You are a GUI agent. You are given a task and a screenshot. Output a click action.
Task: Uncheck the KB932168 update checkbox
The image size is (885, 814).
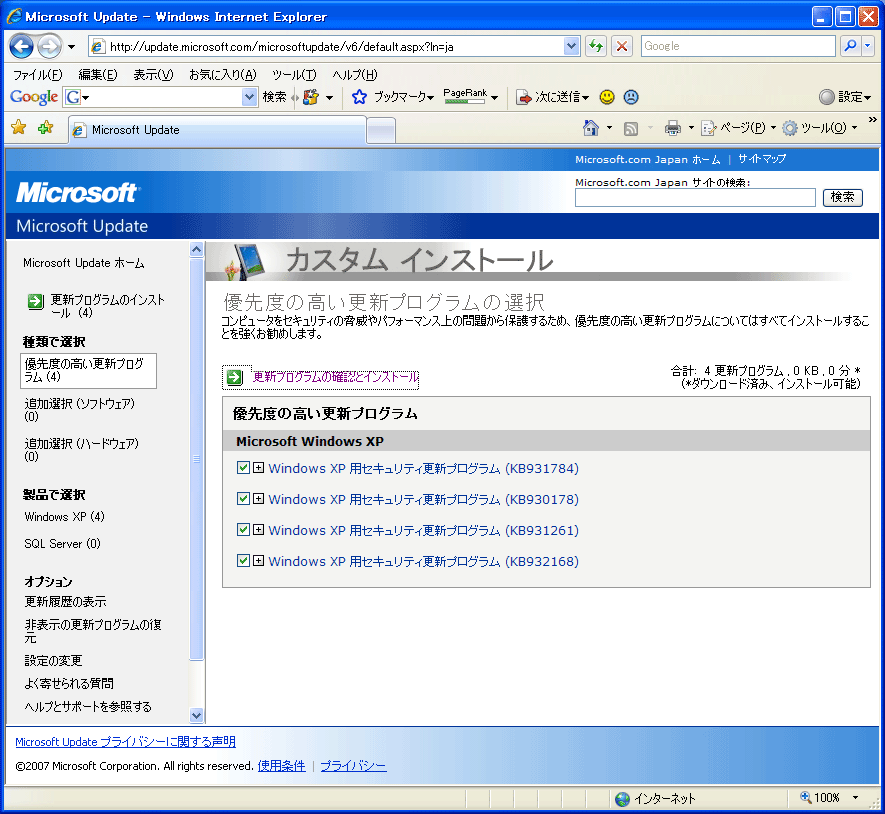(x=243, y=561)
